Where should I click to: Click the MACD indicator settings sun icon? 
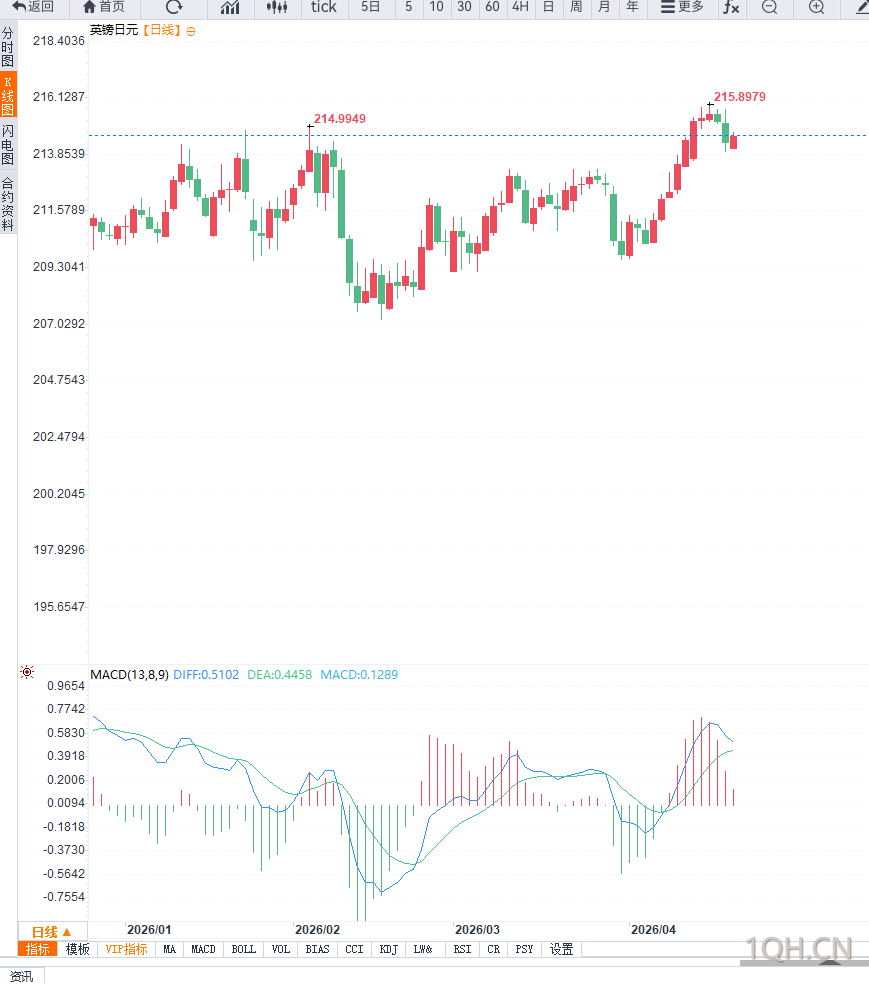[x=27, y=672]
